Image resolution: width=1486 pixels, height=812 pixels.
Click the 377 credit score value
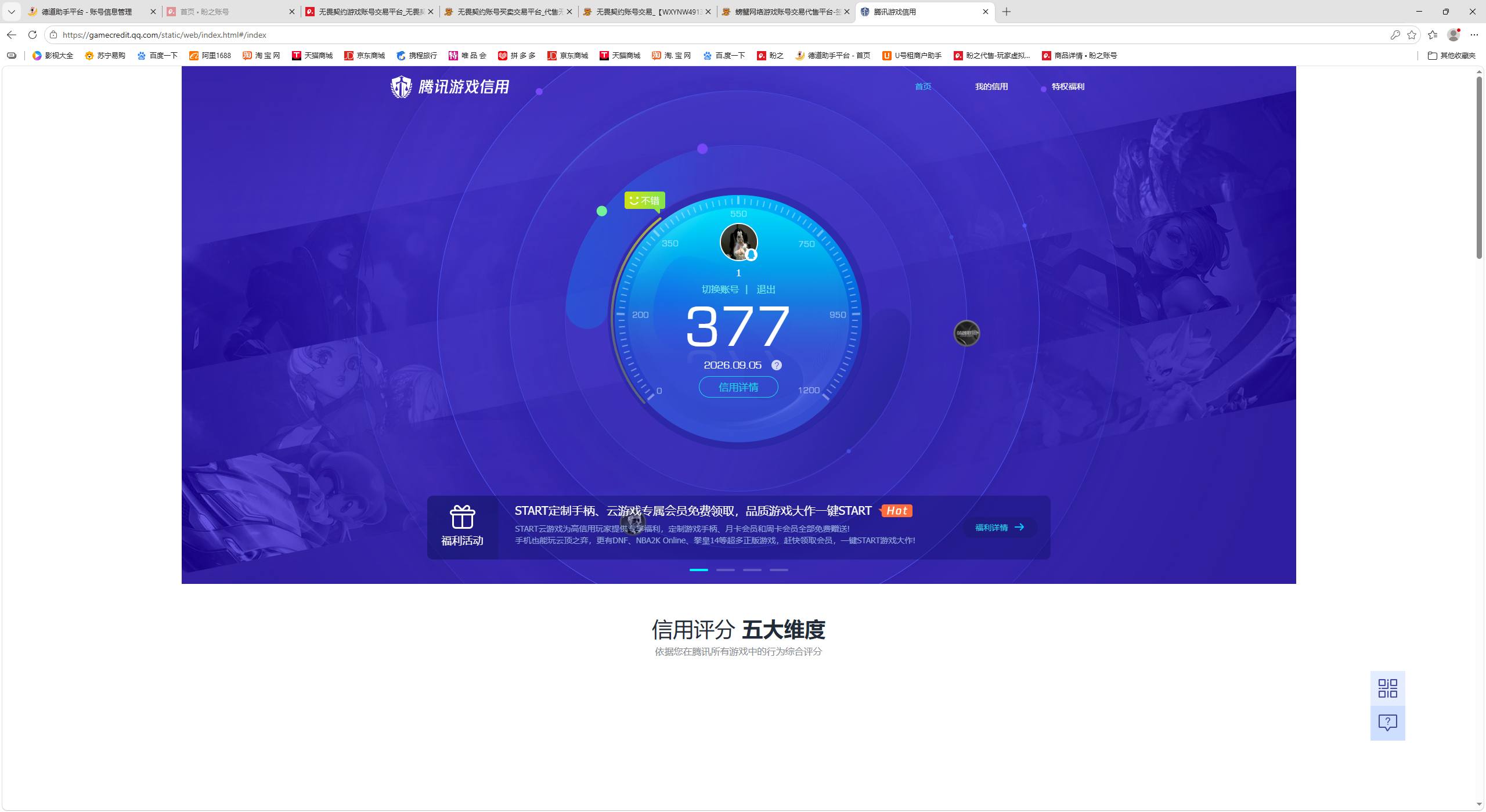738,327
